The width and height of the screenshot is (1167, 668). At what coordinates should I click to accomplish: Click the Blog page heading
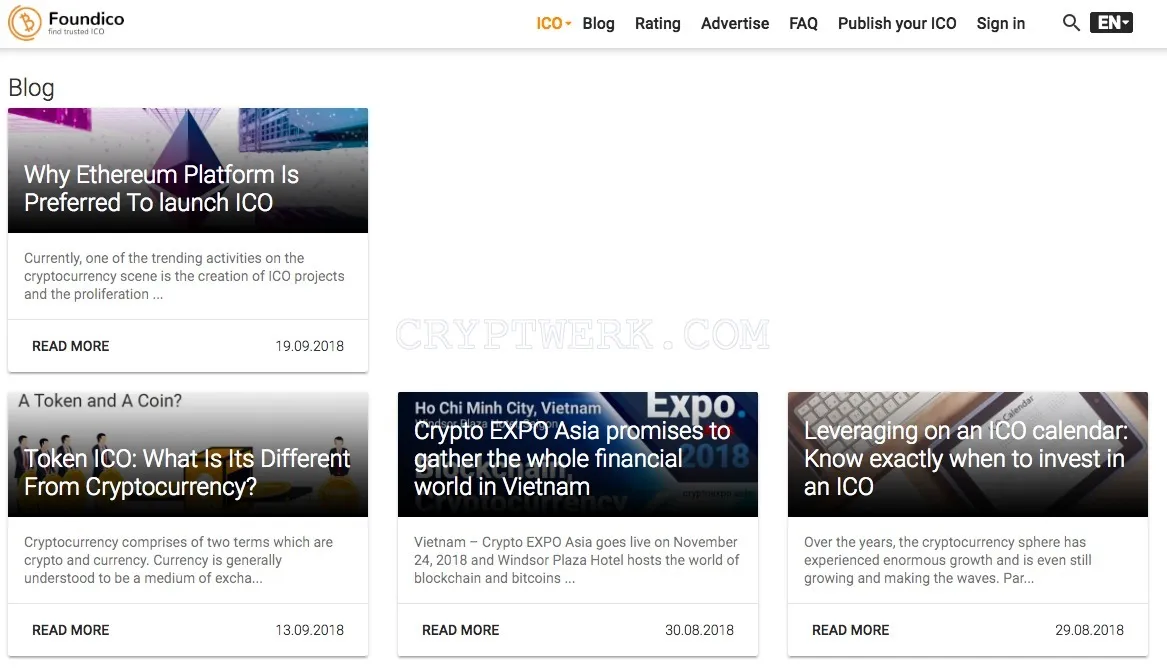tap(31, 88)
